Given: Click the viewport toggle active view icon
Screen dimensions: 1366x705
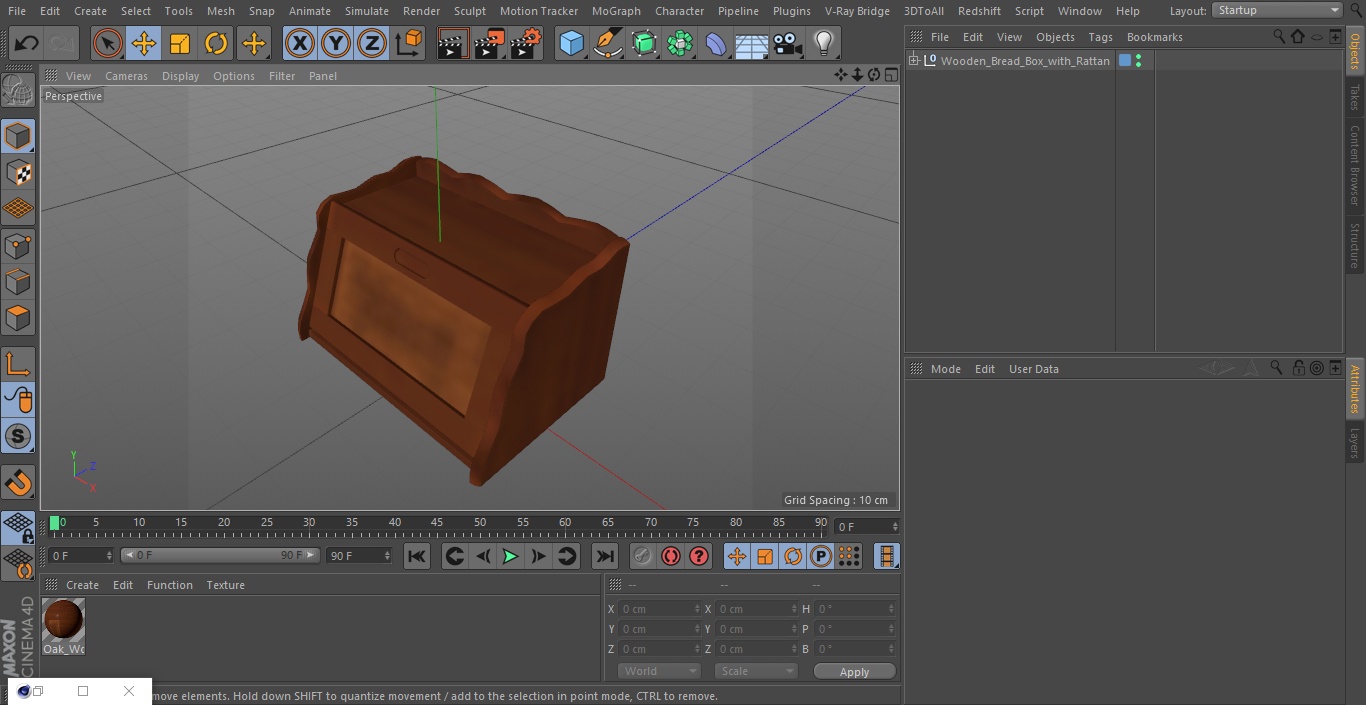Looking at the screenshot, I should click(890, 75).
